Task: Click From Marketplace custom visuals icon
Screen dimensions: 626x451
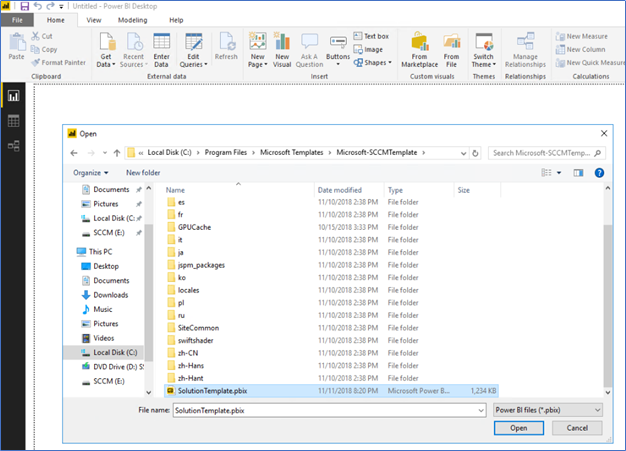Action: (420, 42)
